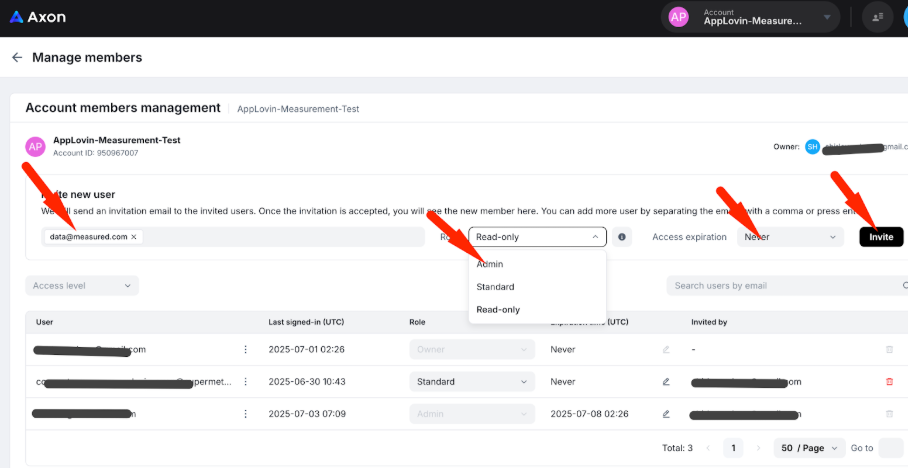Open the account switcher AppLovin-Measure…
Image resolution: width=908 pixels, height=468 pixels.
click(x=750, y=17)
